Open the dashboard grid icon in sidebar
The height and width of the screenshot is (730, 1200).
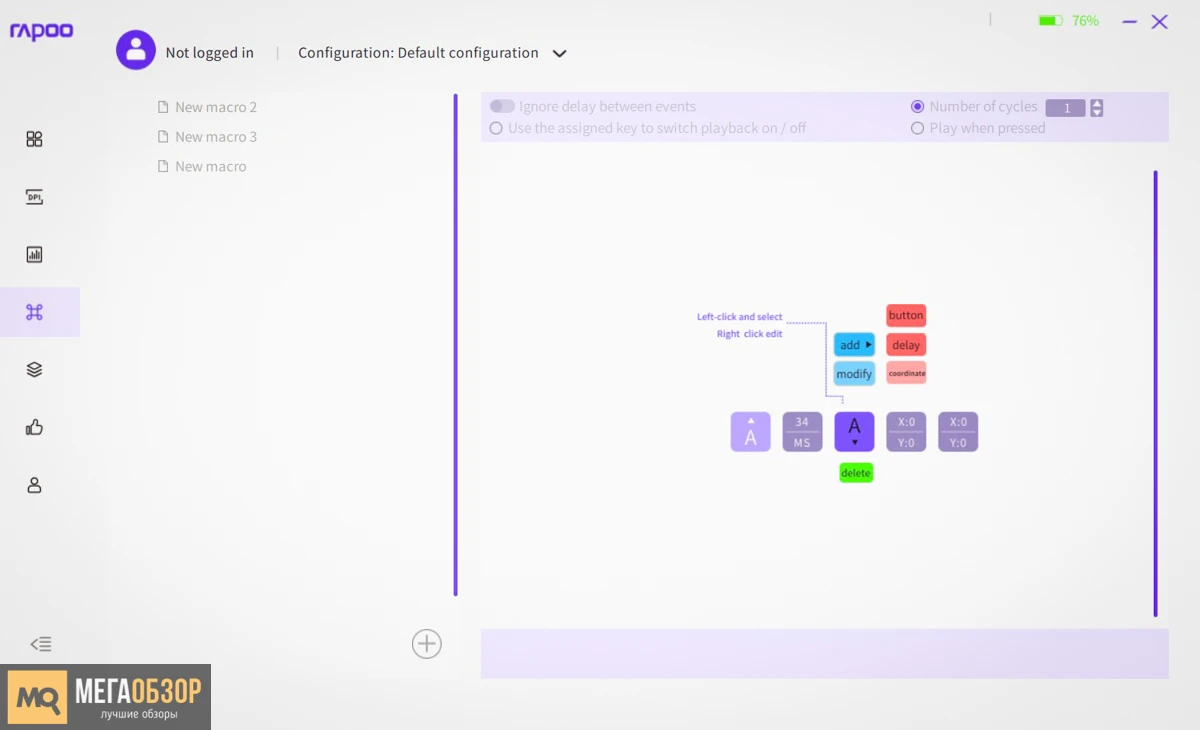coord(34,139)
